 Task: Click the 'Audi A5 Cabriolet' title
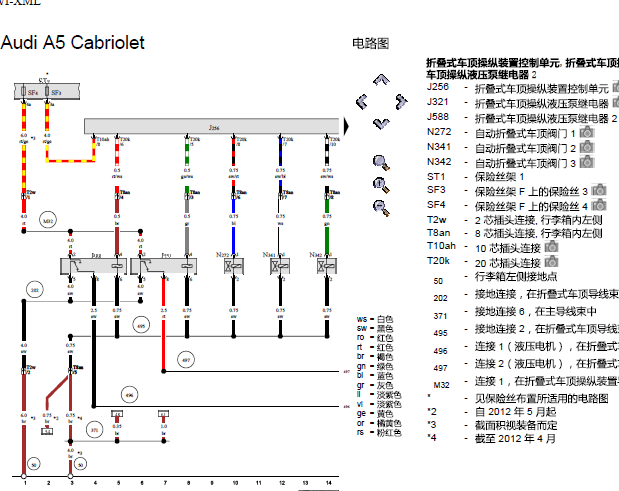pos(73,43)
